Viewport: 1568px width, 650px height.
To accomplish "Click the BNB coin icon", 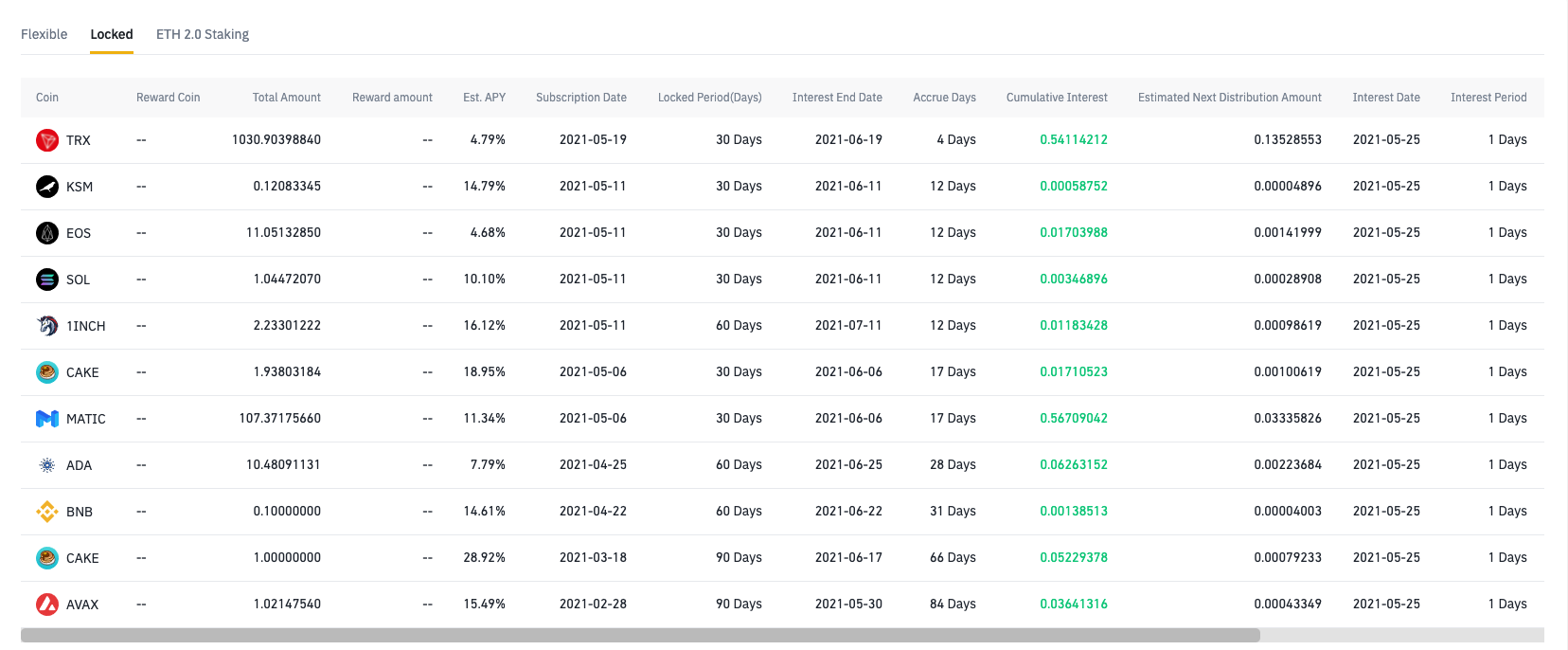I will [47, 512].
